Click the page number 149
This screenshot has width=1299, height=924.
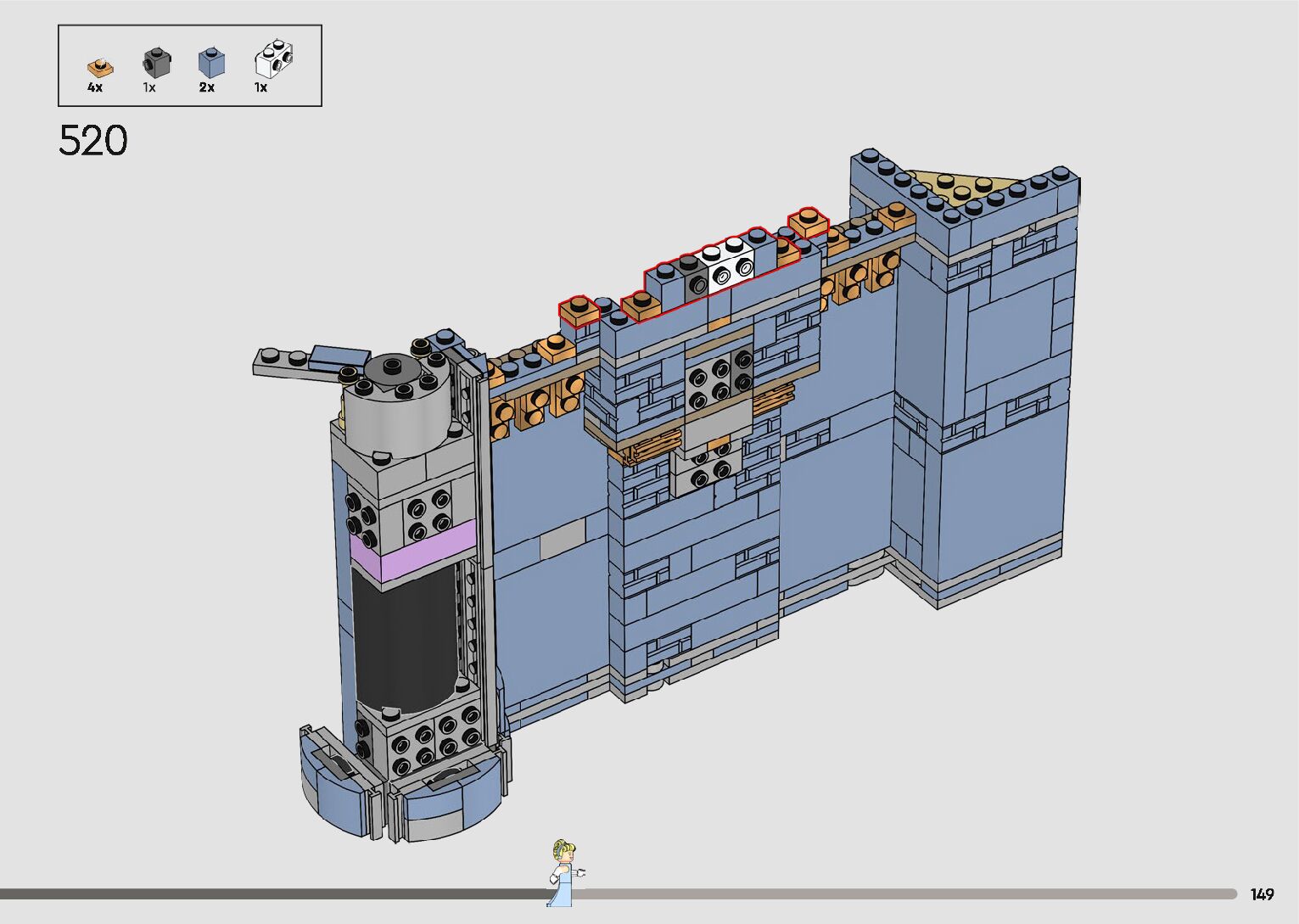point(1262,894)
